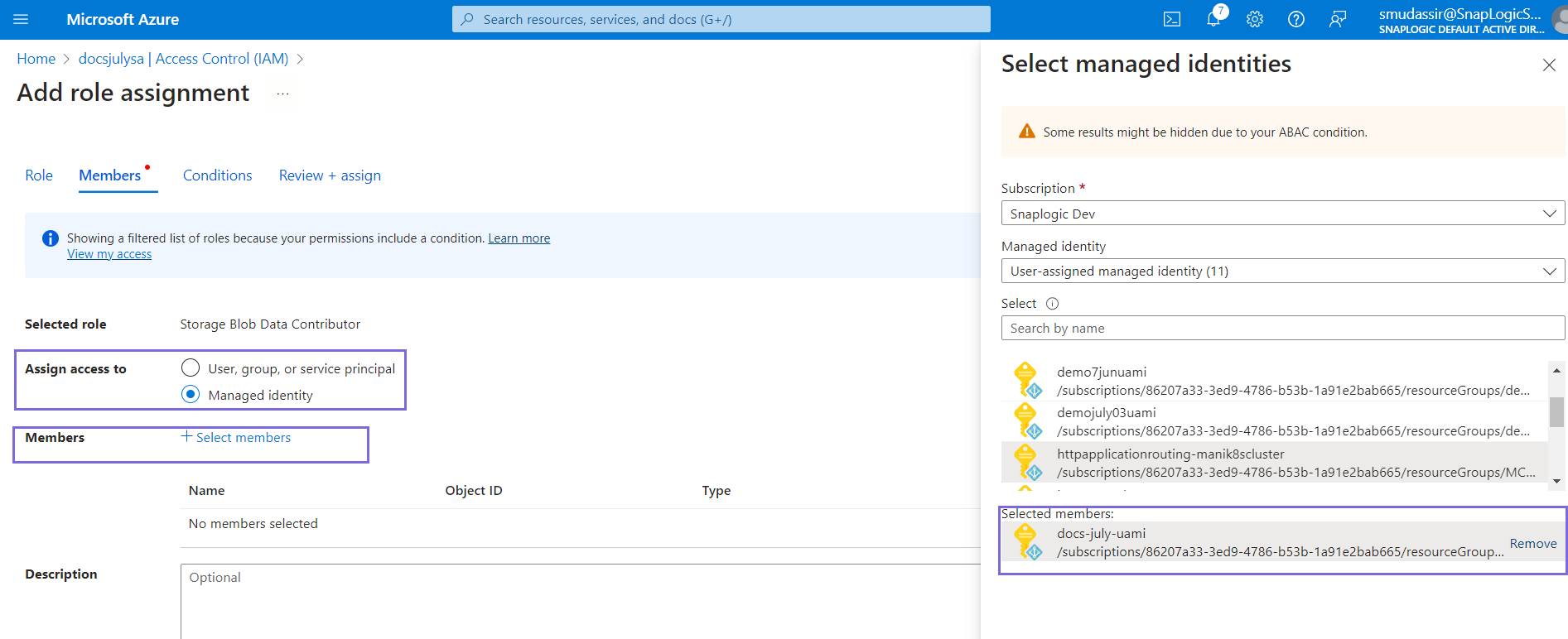The image size is (1568, 639).
Task: Click the Search by name field
Action: [x=1282, y=329]
